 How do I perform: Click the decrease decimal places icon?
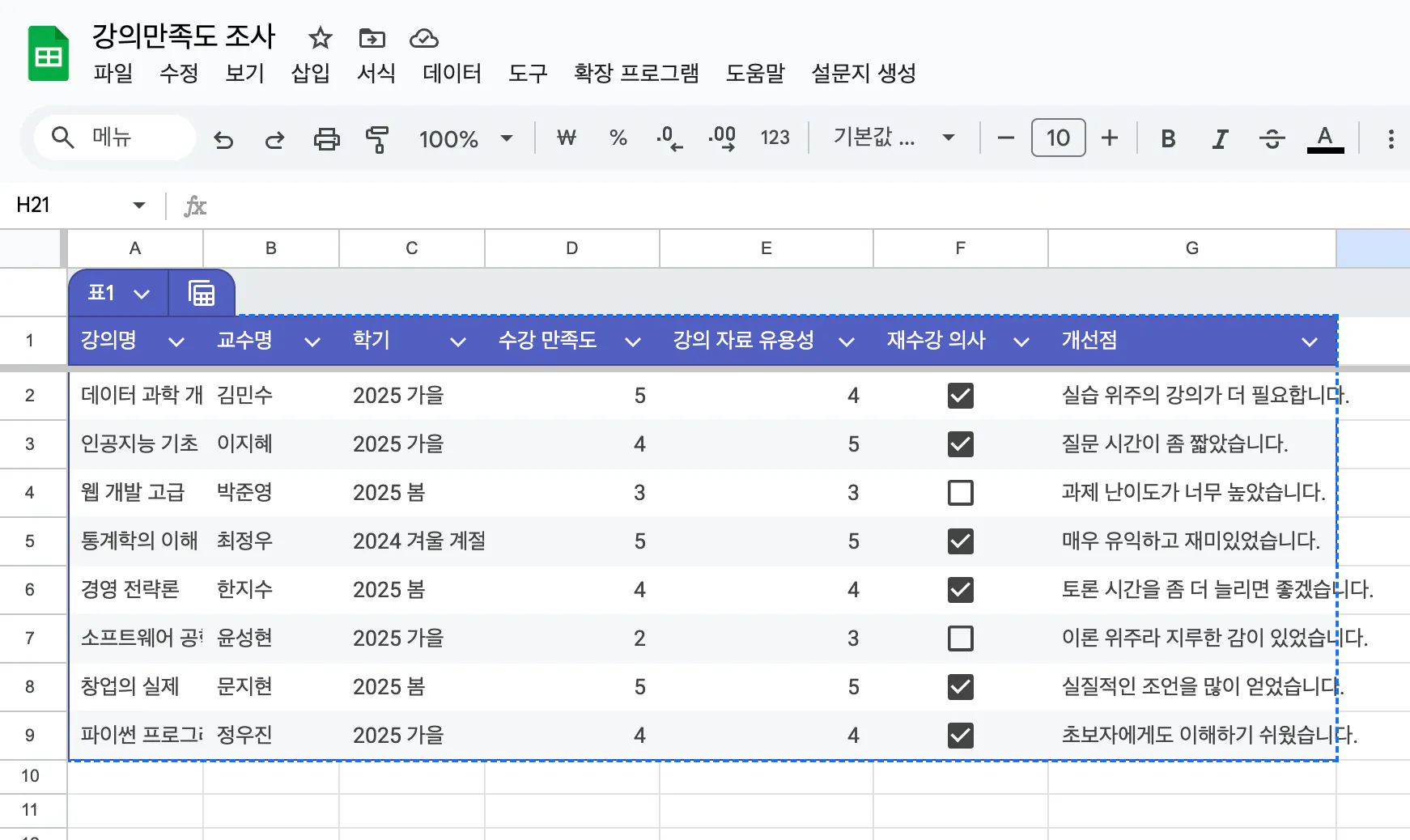point(669,138)
